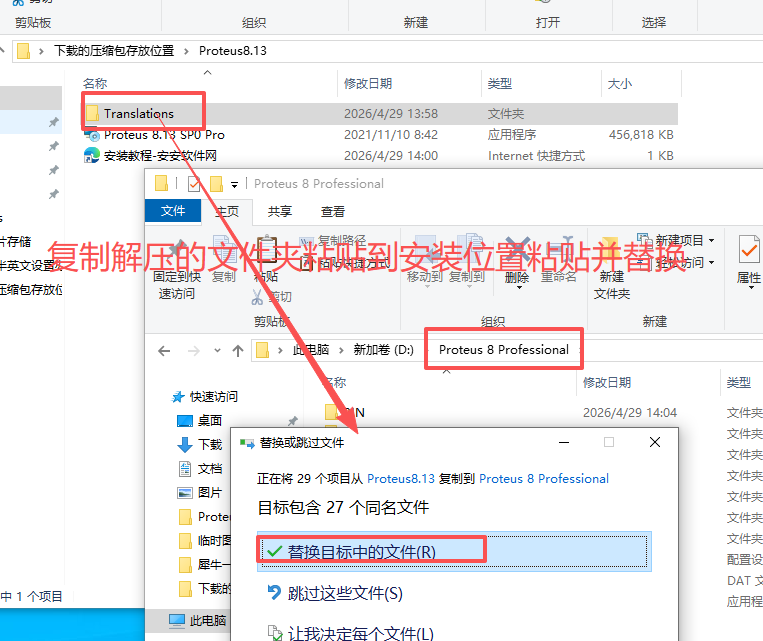
Task: Choose 替换目标中的文件(R) option
Action: (454, 552)
